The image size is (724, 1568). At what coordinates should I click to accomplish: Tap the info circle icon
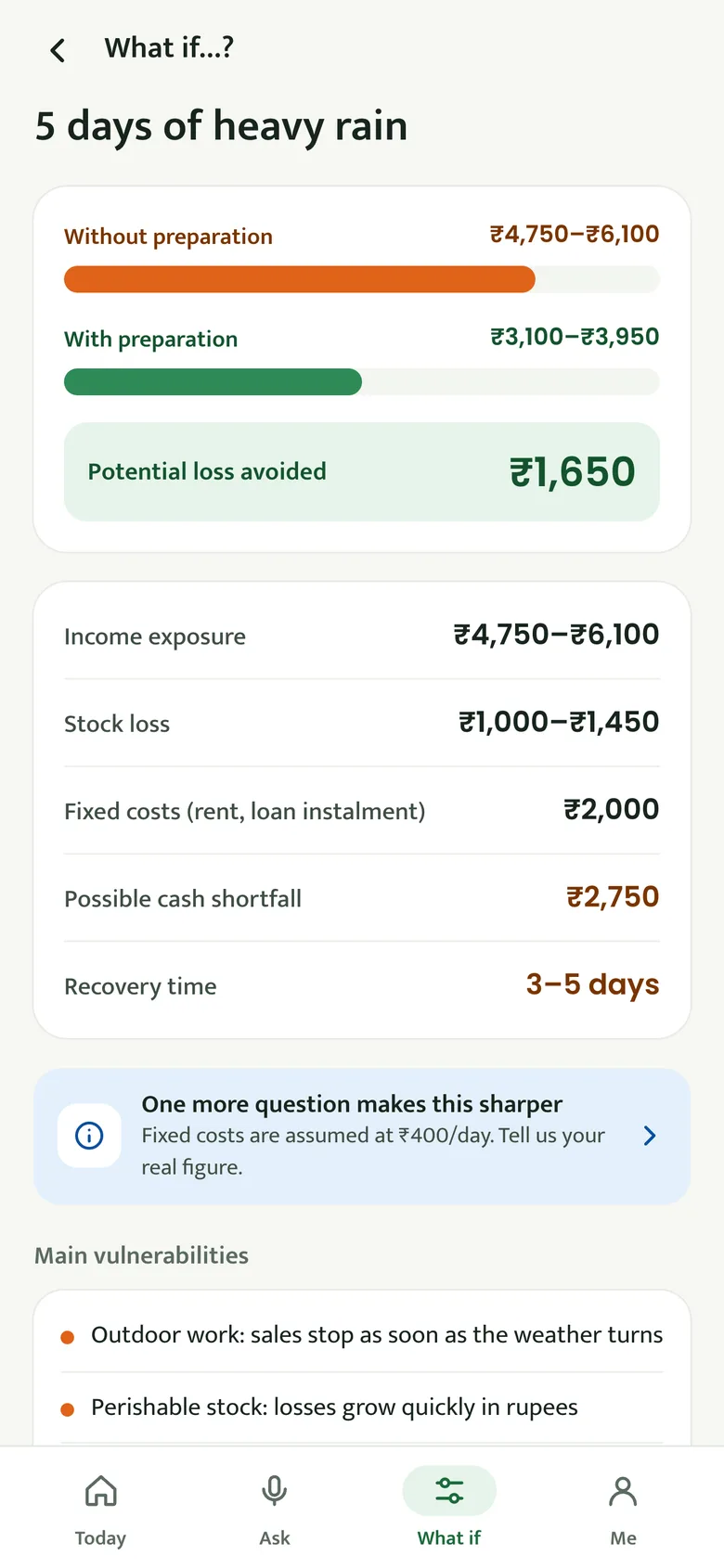click(x=89, y=1136)
